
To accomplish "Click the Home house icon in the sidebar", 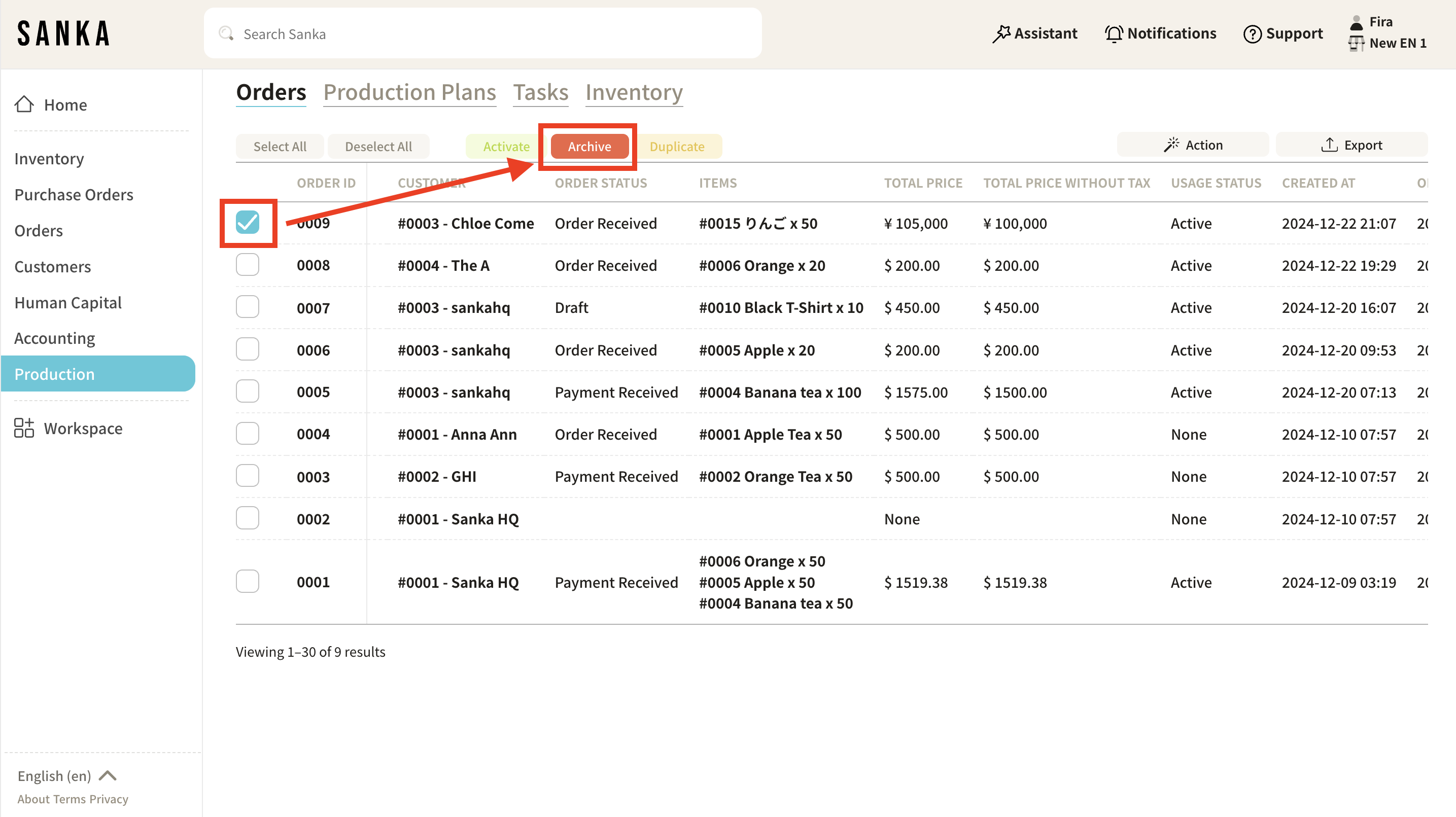I will 24,104.
